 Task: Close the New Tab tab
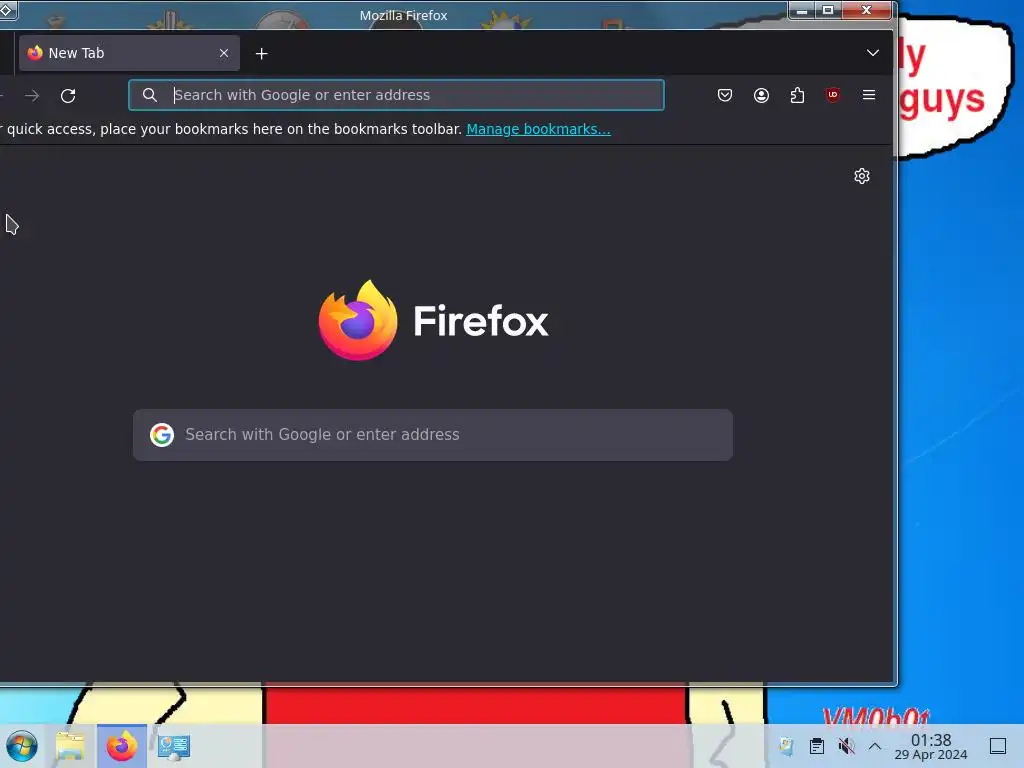(224, 53)
